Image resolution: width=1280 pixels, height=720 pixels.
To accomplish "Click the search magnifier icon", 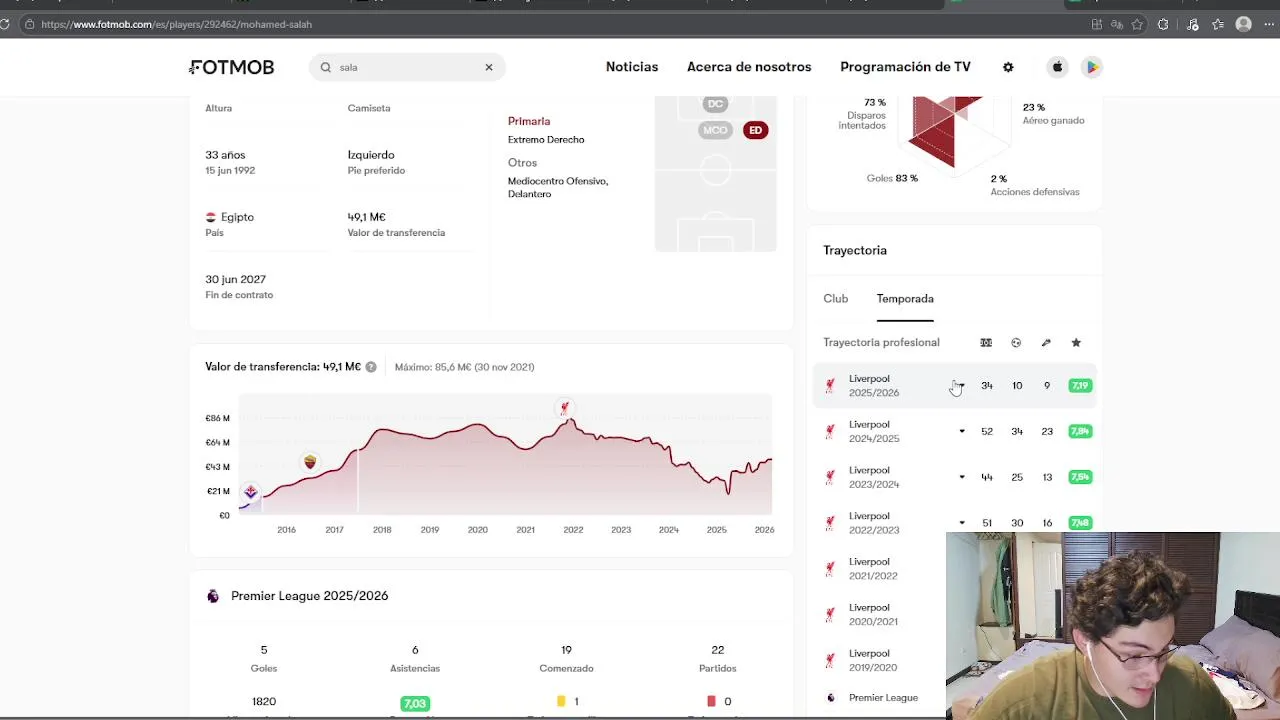I will [326, 67].
